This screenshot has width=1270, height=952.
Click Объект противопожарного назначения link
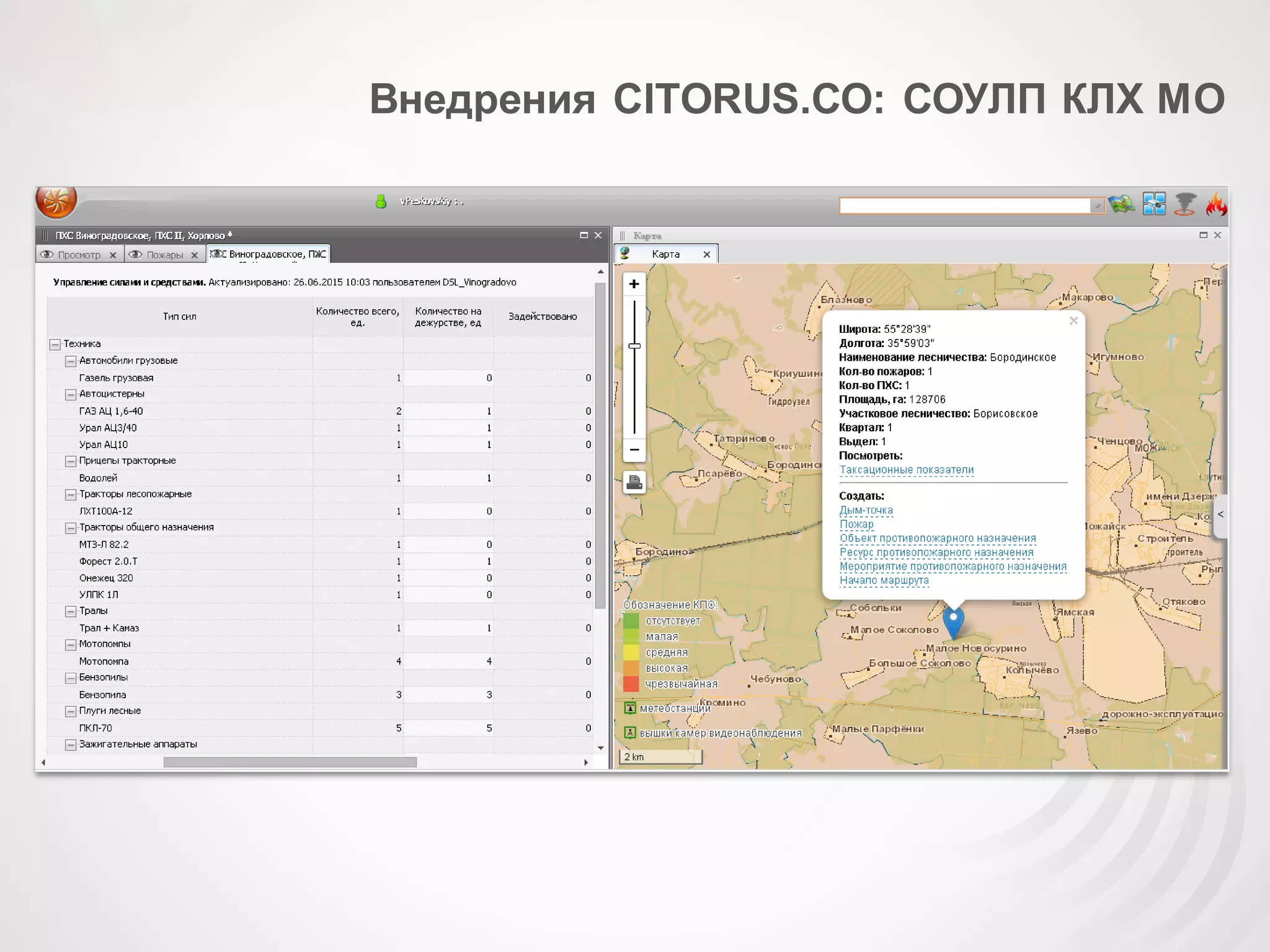pos(938,538)
